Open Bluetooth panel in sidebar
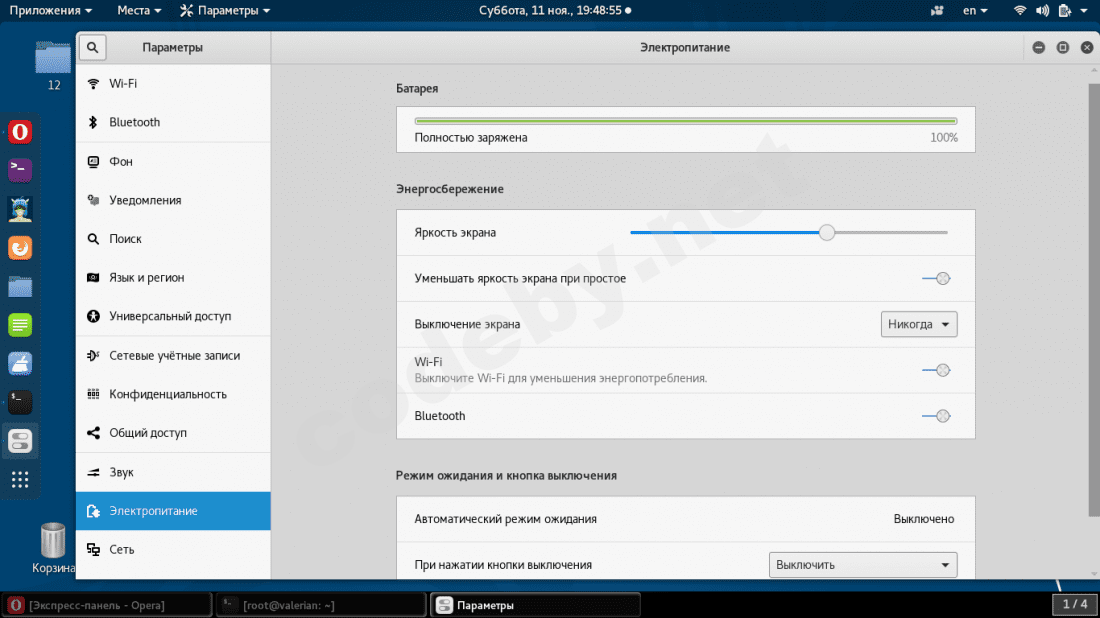Image resolution: width=1100 pixels, height=618 pixels. [173, 122]
